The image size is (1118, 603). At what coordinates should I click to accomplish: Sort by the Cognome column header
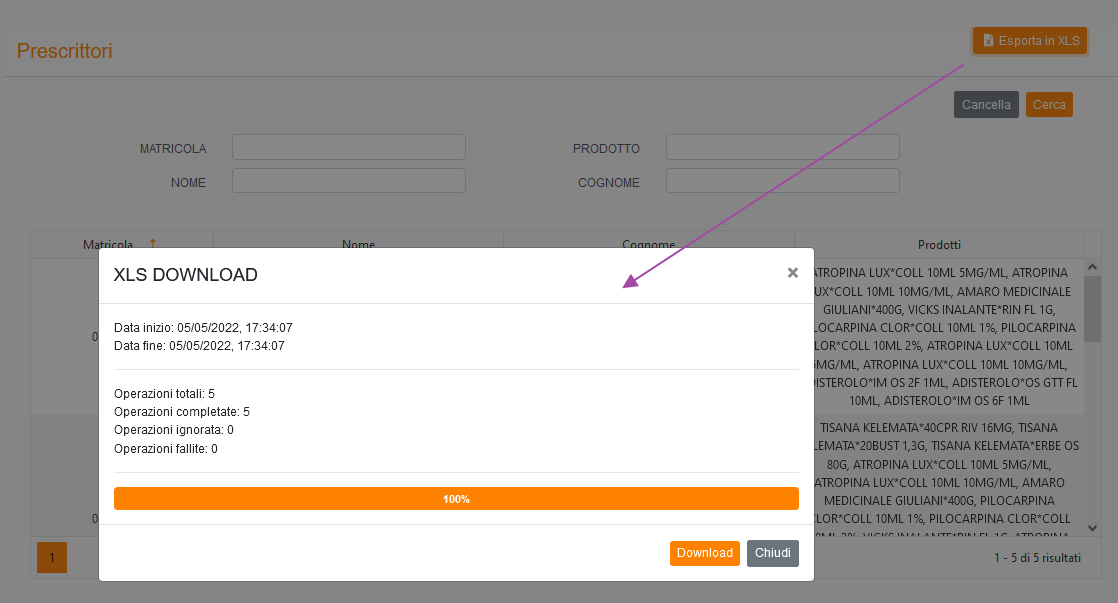point(648,244)
